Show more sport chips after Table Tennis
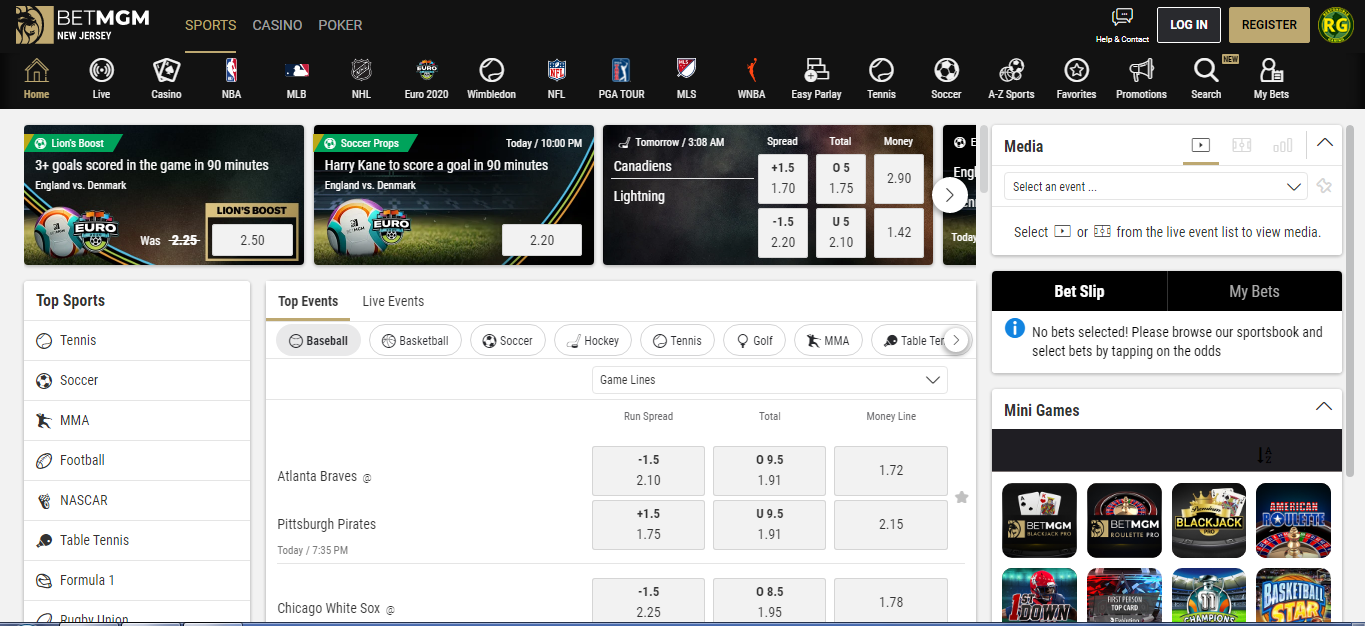Screen dimensions: 1365x626 click(x=956, y=341)
